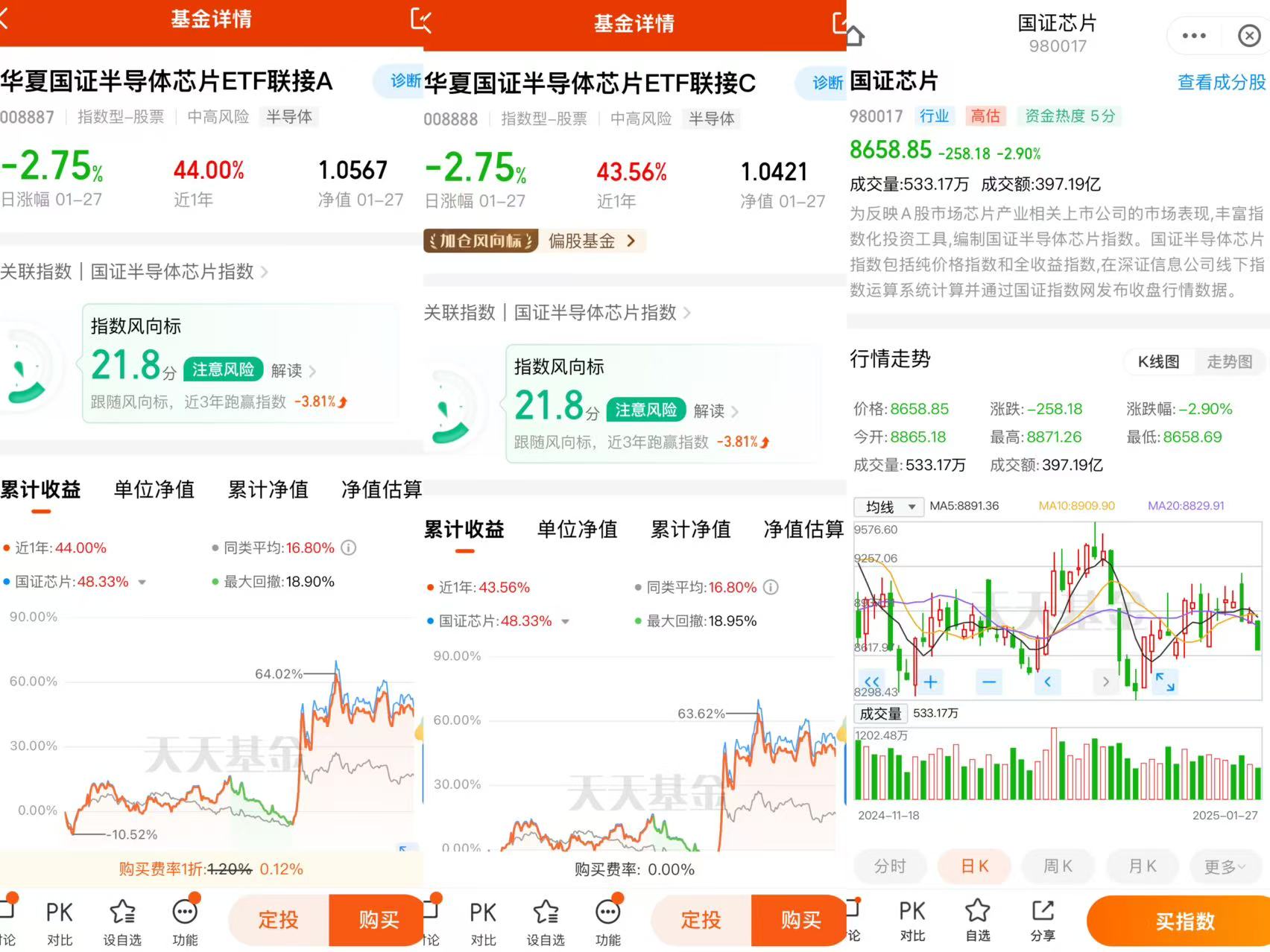Zoom out K-line chart with minus icon

(x=989, y=681)
